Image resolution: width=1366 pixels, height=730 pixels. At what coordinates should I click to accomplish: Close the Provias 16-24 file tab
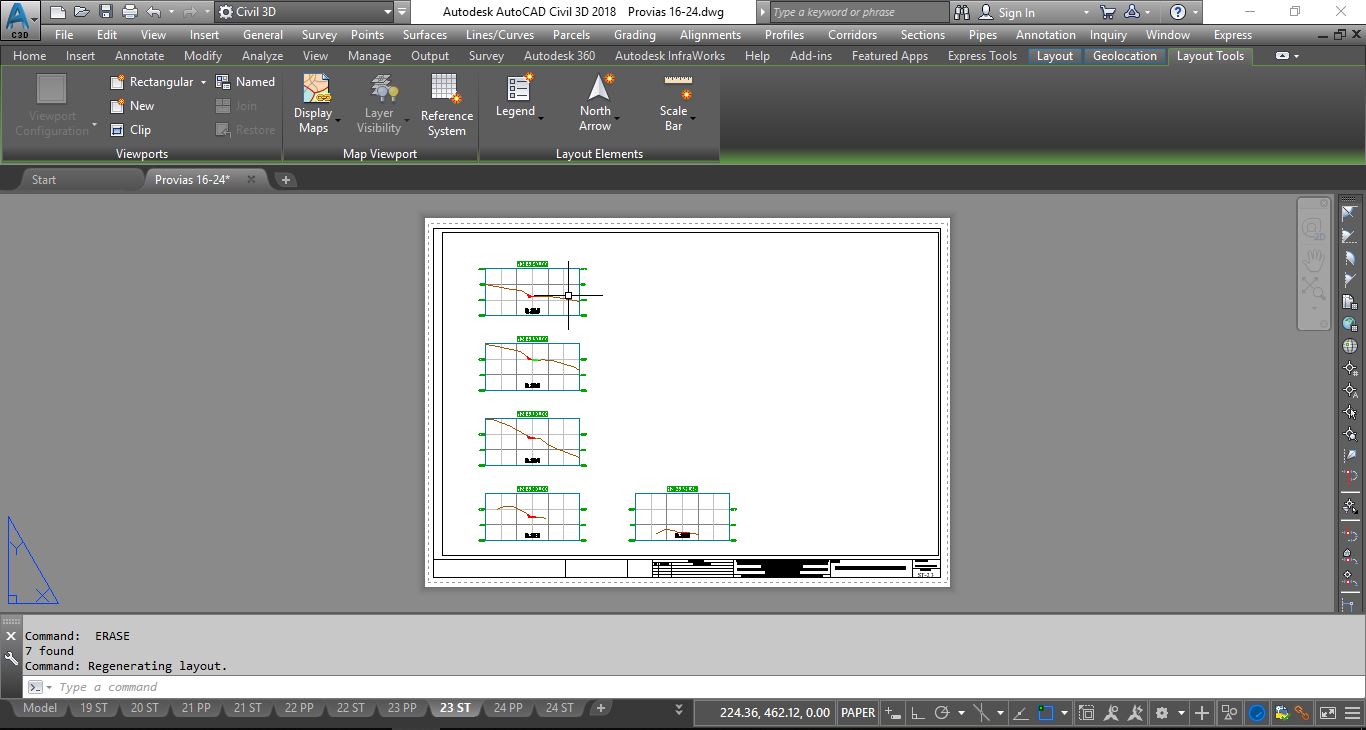(252, 180)
